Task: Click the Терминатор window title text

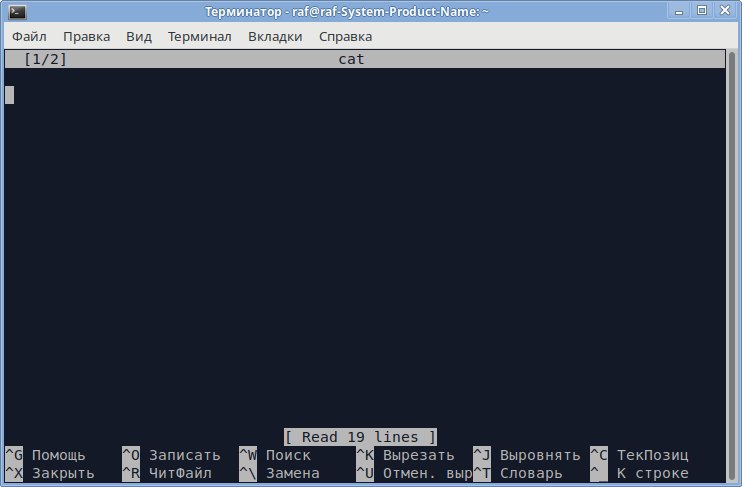Action: pos(346,11)
